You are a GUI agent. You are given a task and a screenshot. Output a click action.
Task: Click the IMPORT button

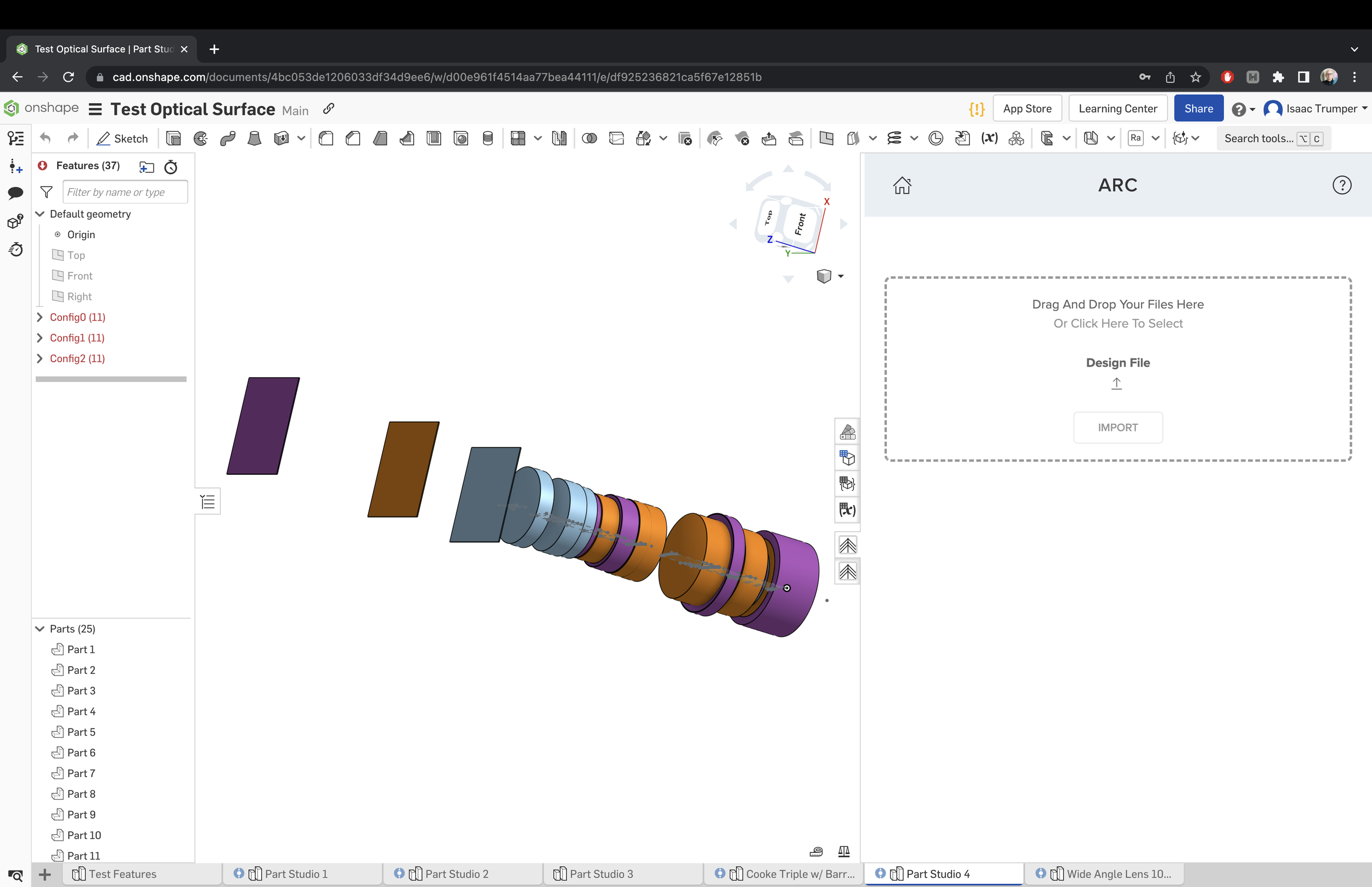pyautogui.click(x=1117, y=428)
